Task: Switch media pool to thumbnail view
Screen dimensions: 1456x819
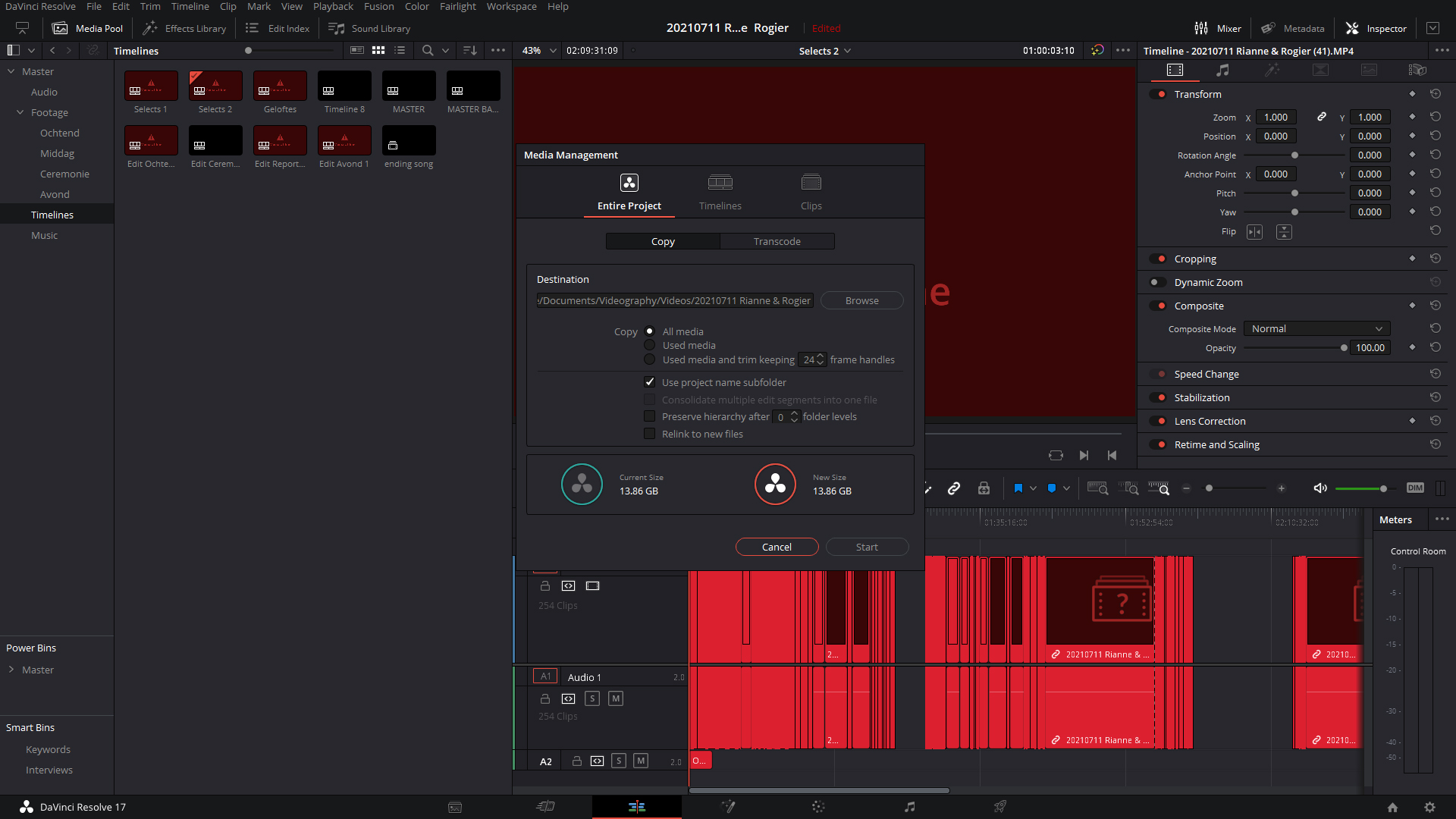Action: coord(378,50)
